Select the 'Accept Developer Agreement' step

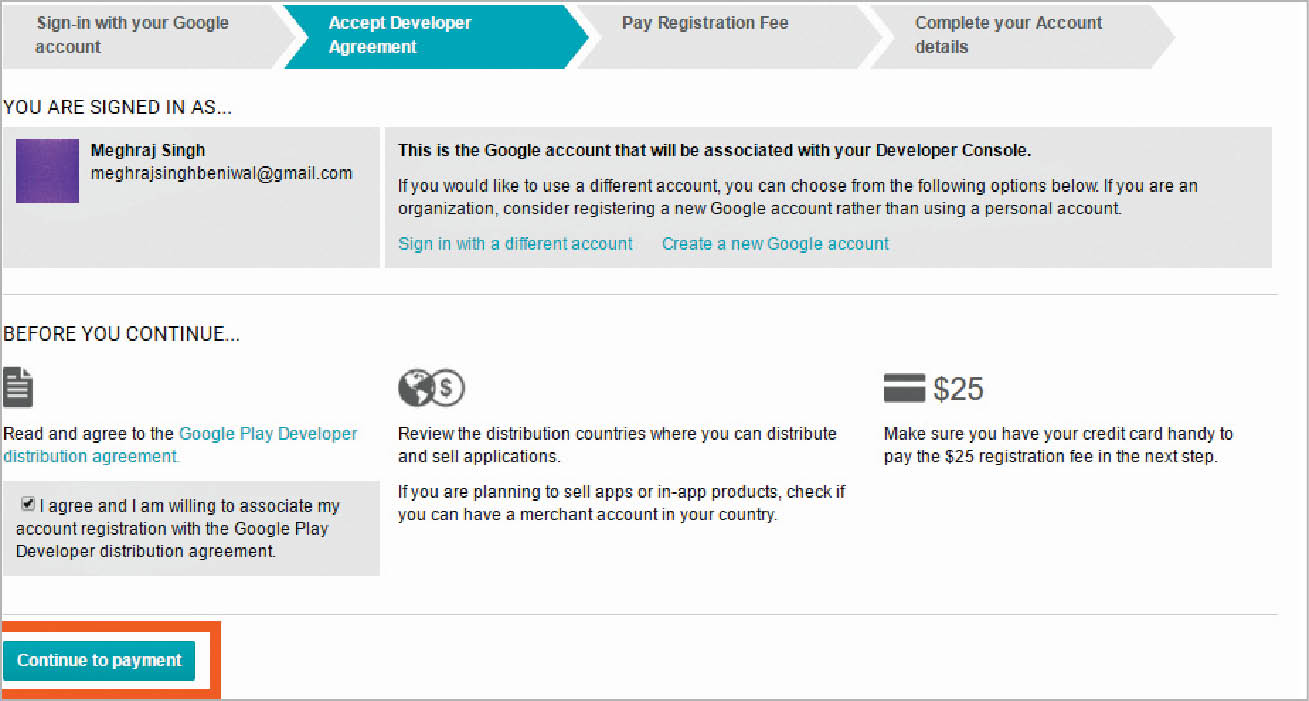[x=400, y=35]
